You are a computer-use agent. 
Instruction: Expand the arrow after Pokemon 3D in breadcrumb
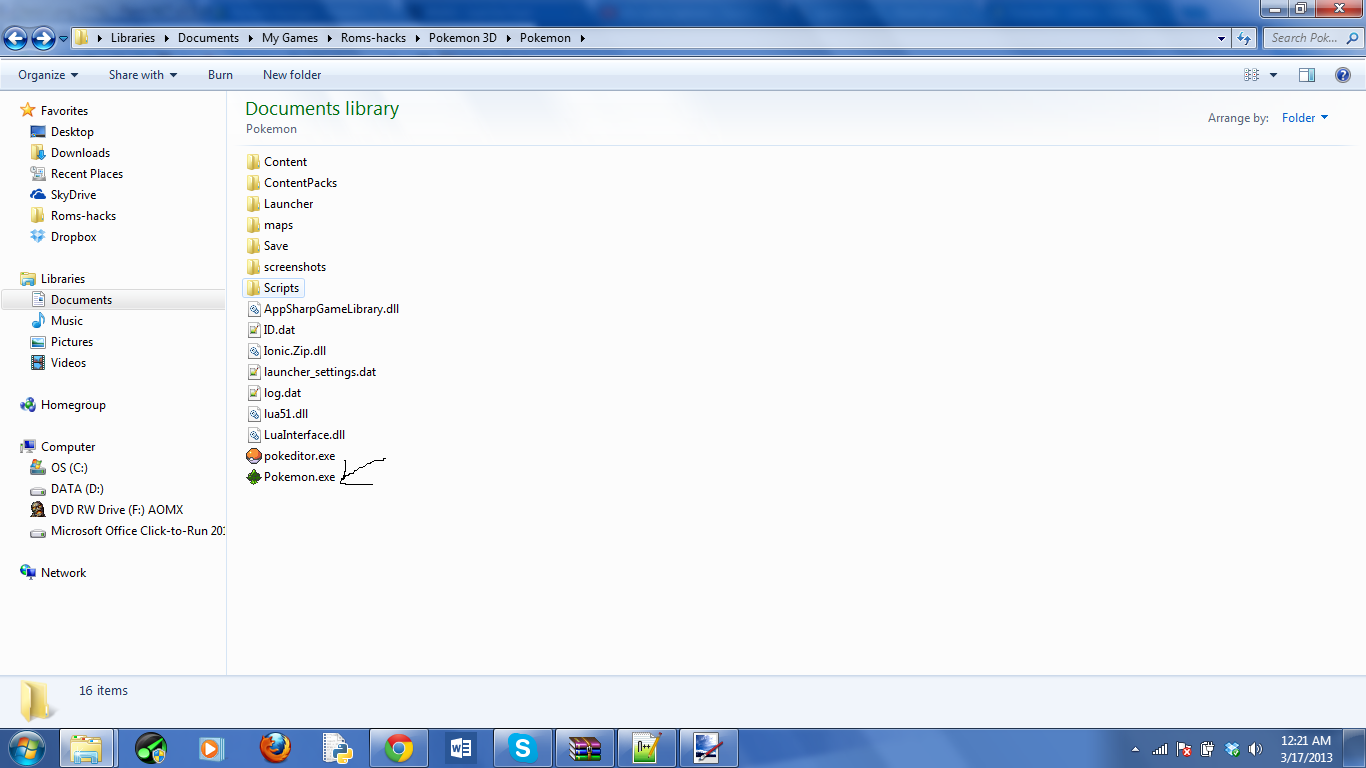pos(508,38)
